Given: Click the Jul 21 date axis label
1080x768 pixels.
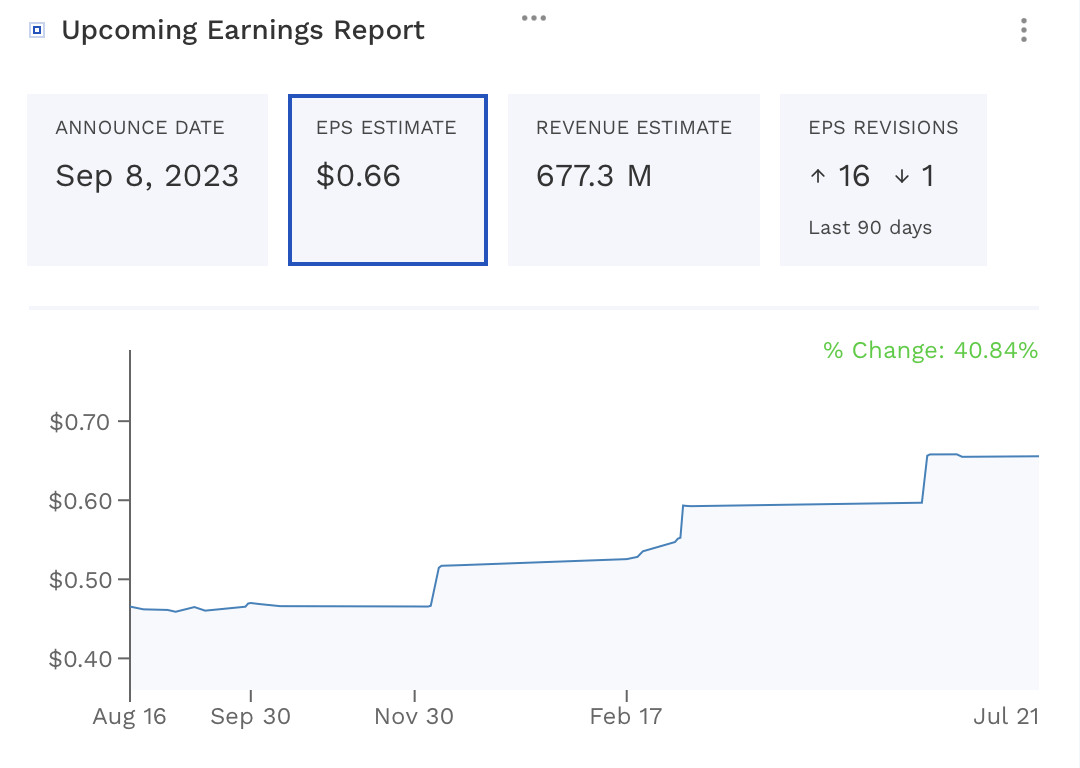Looking at the screenshot, I should [x=1007, y=717].
